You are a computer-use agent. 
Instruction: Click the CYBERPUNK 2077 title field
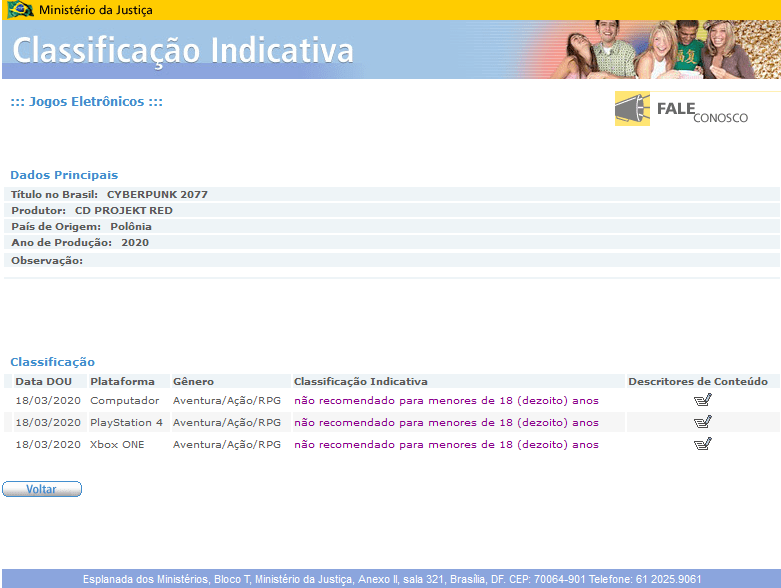[x=391, y=194]
